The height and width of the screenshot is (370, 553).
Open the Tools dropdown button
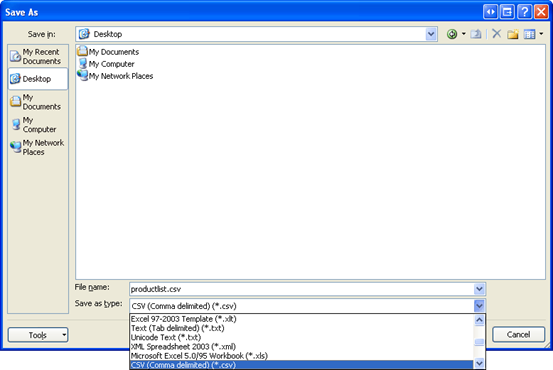click(38, 335)
